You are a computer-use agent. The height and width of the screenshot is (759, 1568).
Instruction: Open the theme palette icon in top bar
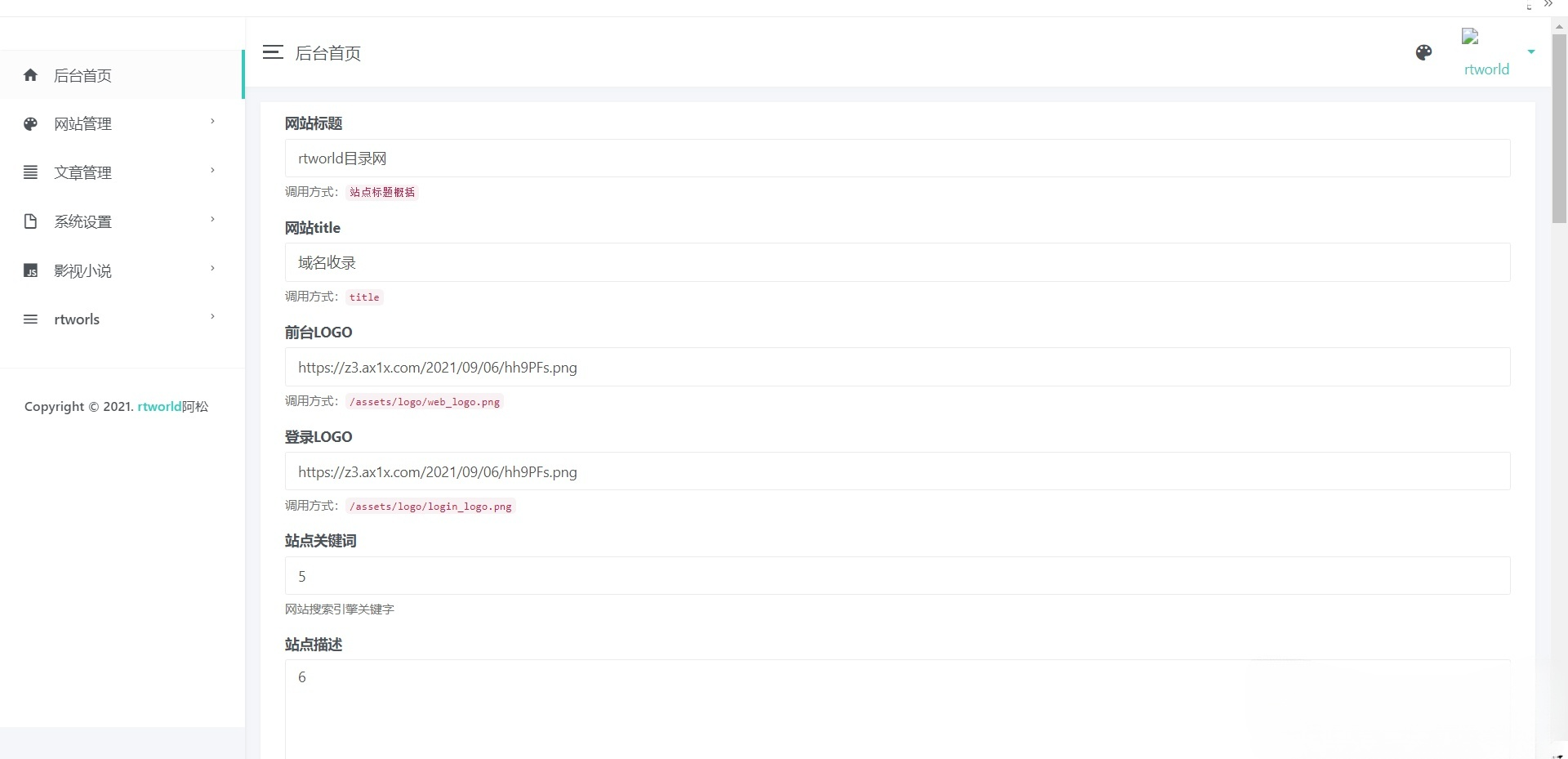coord(1424,52)
